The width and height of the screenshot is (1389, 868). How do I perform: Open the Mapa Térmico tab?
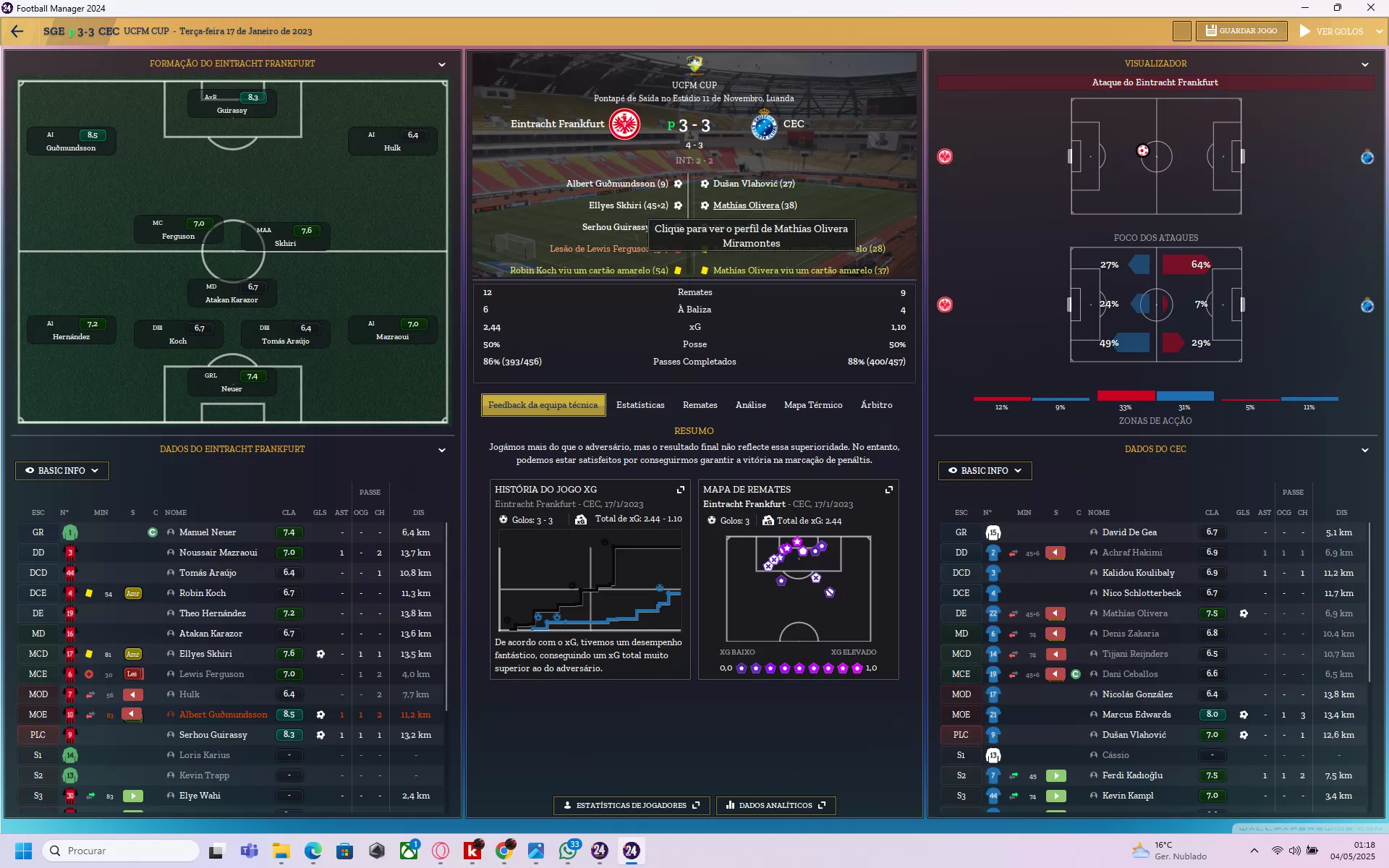(813, 405)
